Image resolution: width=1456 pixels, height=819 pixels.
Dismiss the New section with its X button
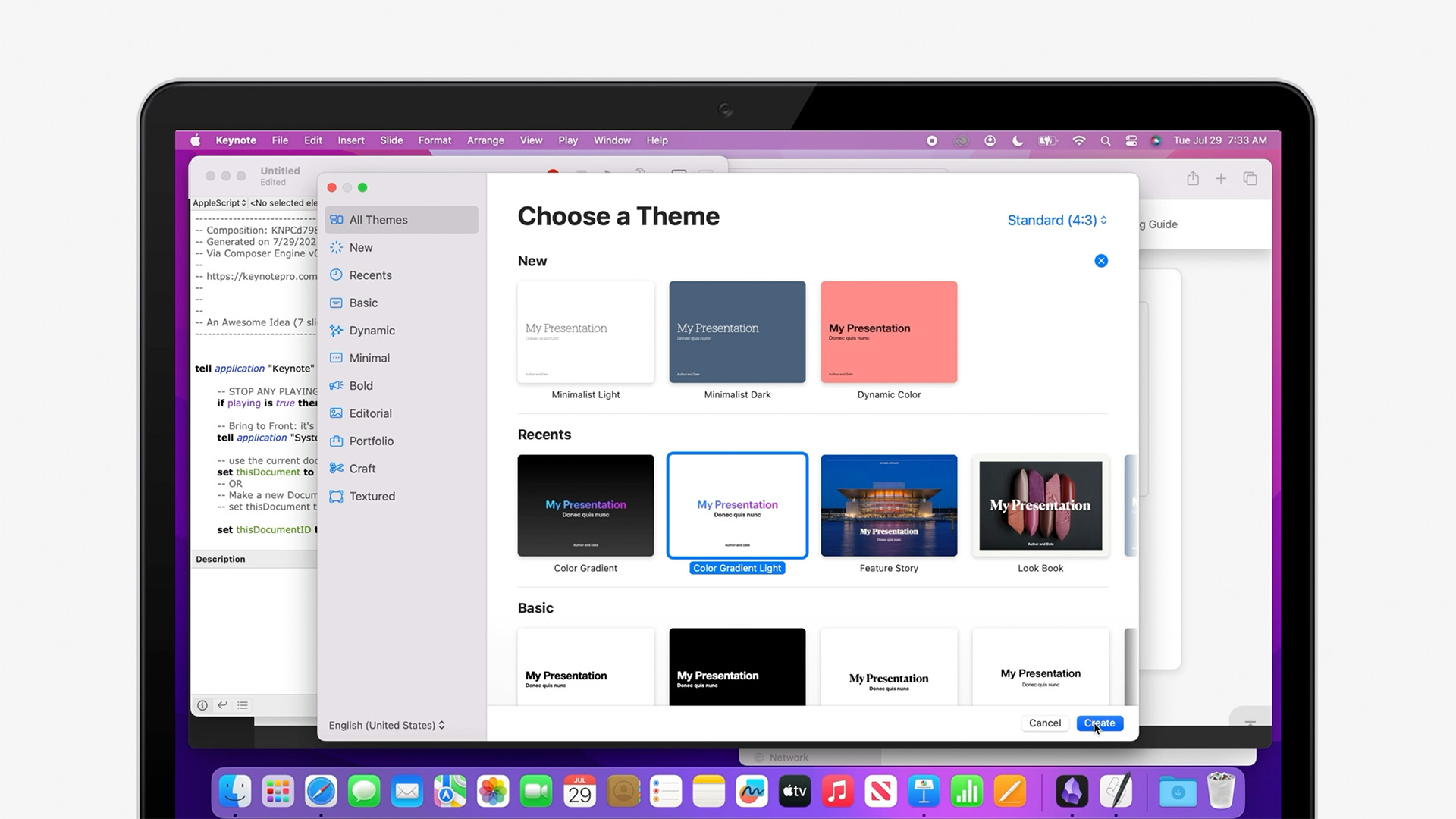(x=1101, y=260)
